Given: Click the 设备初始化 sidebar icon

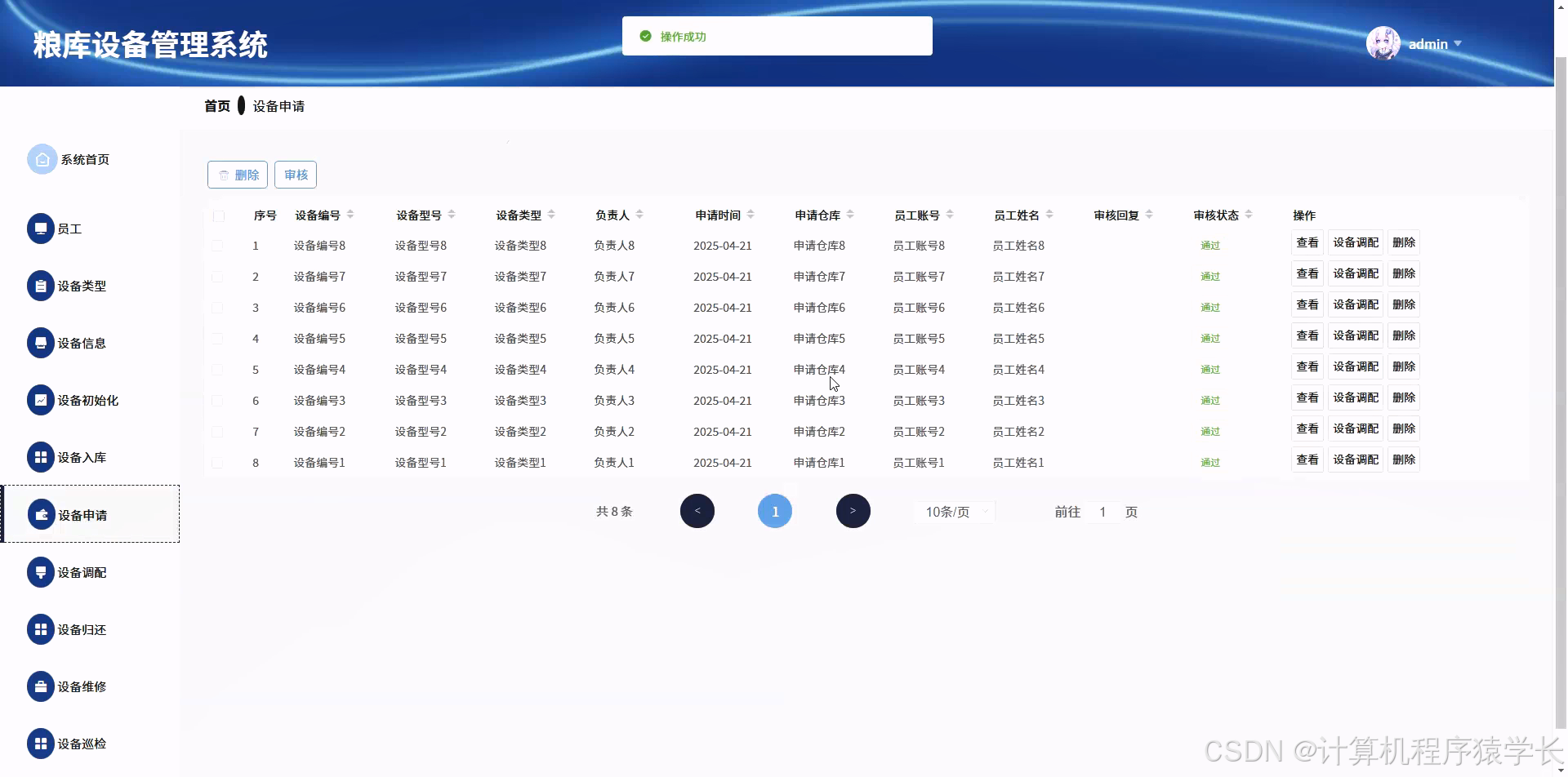Looking at the screenshot, I should pos(41,400).
